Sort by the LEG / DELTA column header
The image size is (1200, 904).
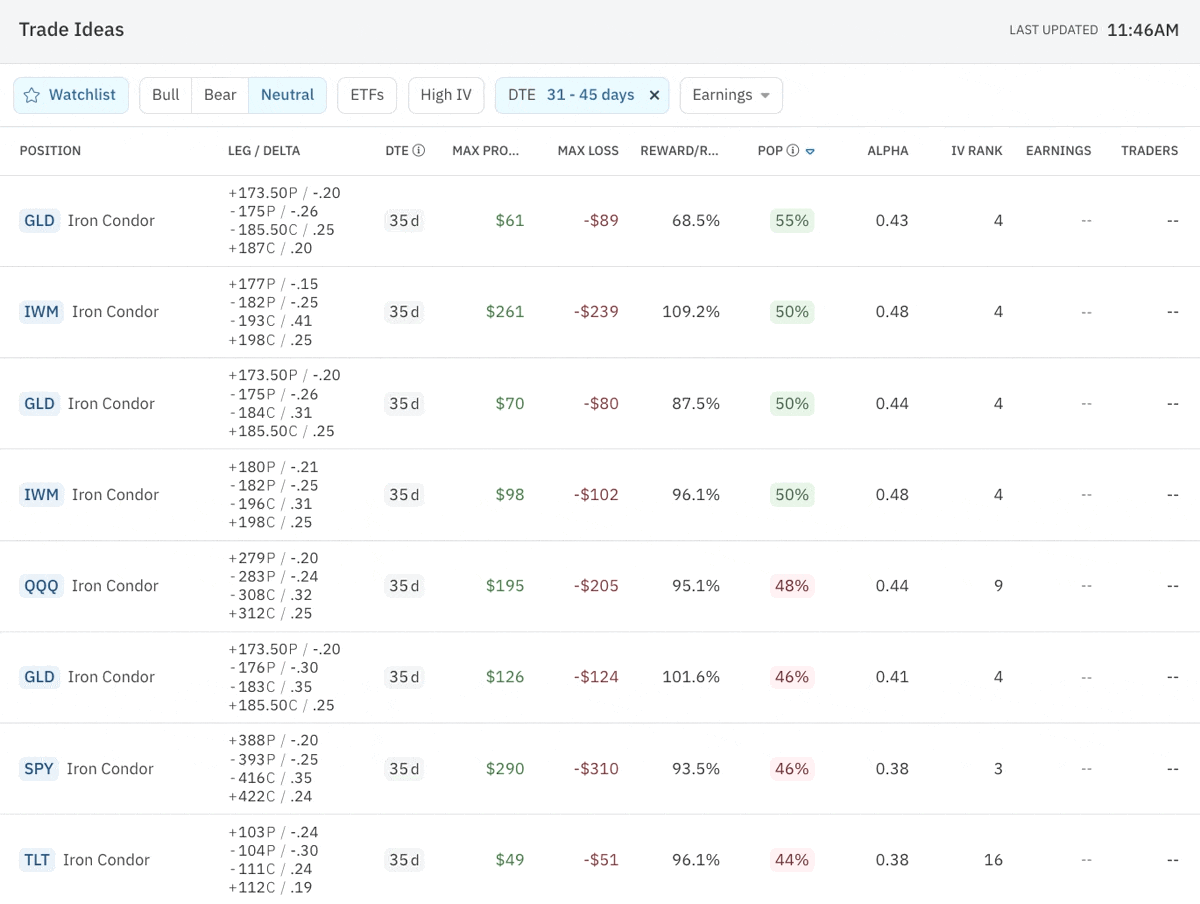pyautogui.click(x=264, y=151)
